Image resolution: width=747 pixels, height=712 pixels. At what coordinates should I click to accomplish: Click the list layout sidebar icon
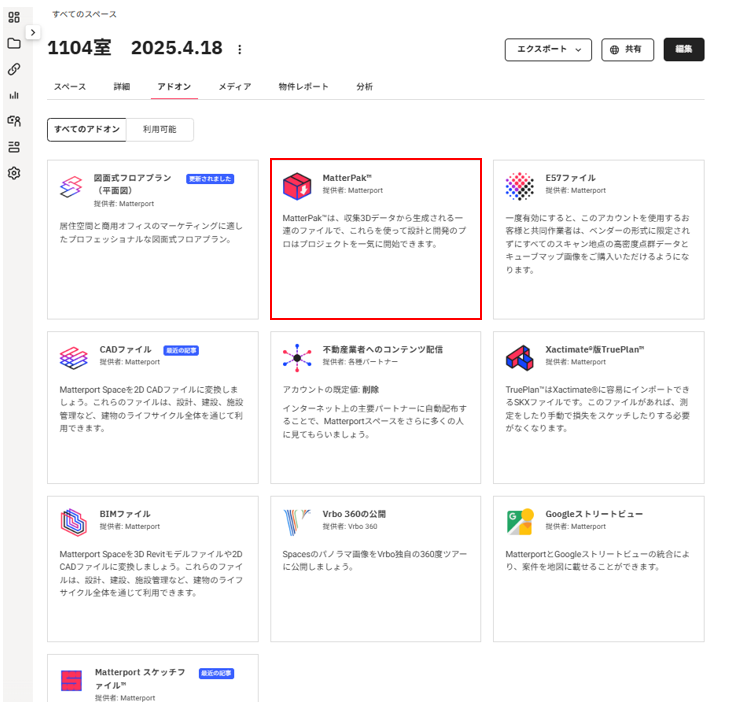click(x=14, y=147)
